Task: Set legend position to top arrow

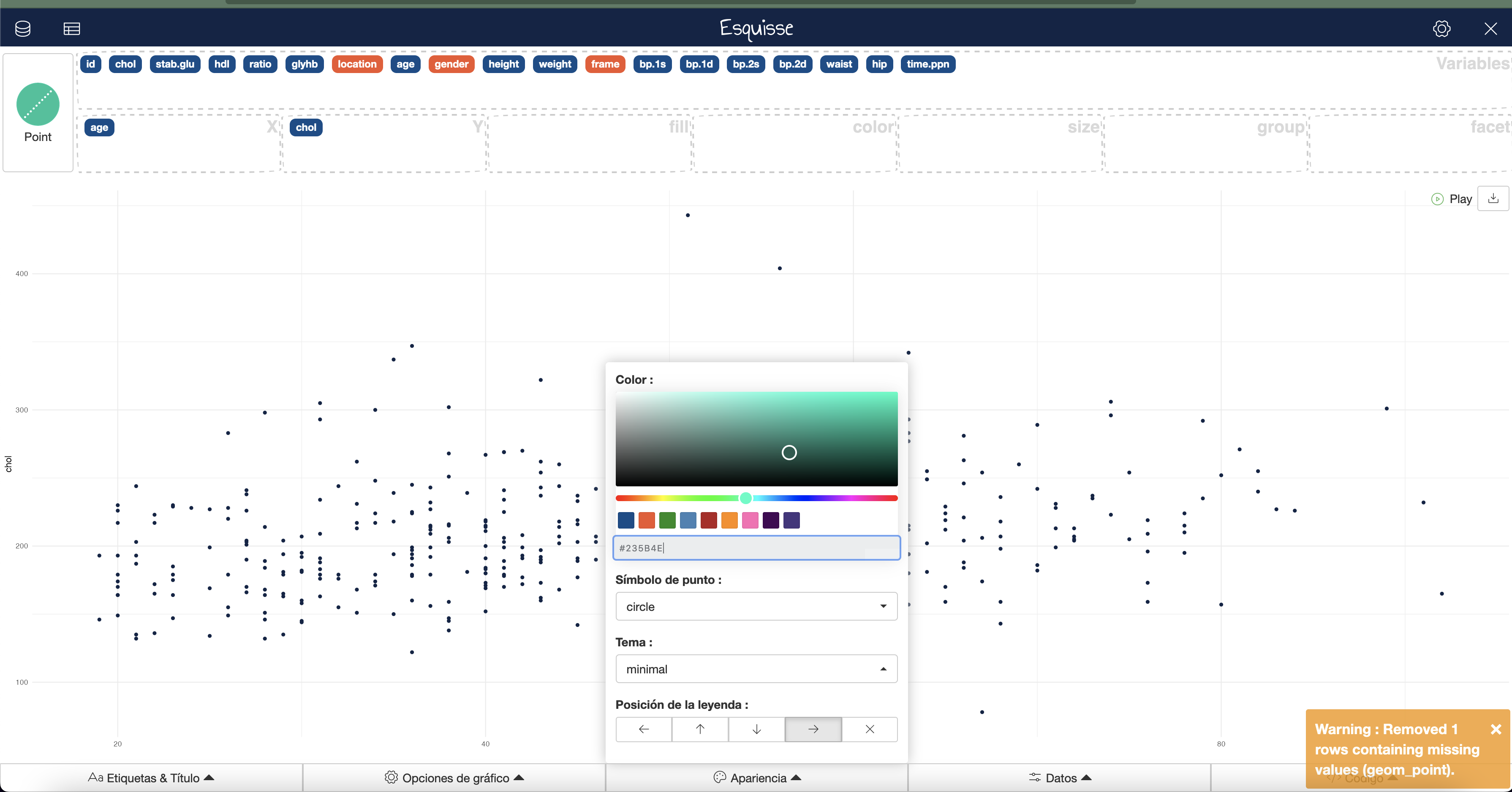Action: point(700,729)
